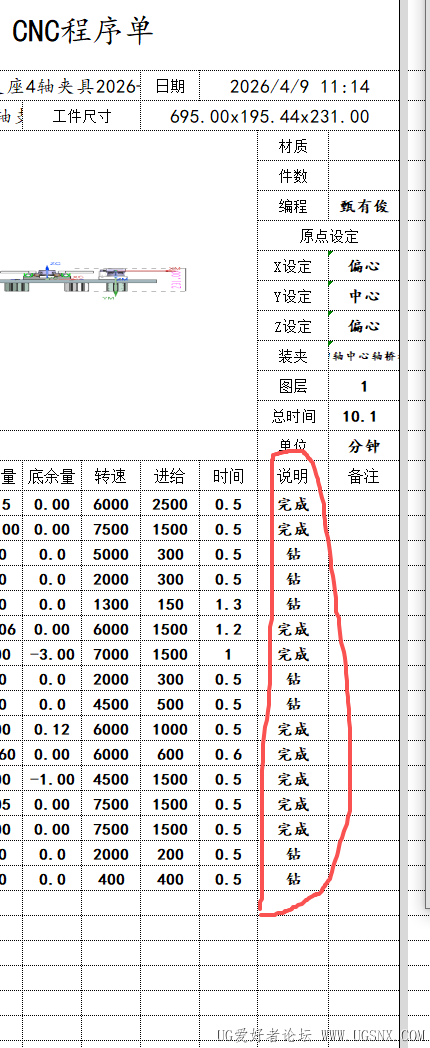
Task: Select the empty value cell beside 材质
Action: tap(364, 146)
